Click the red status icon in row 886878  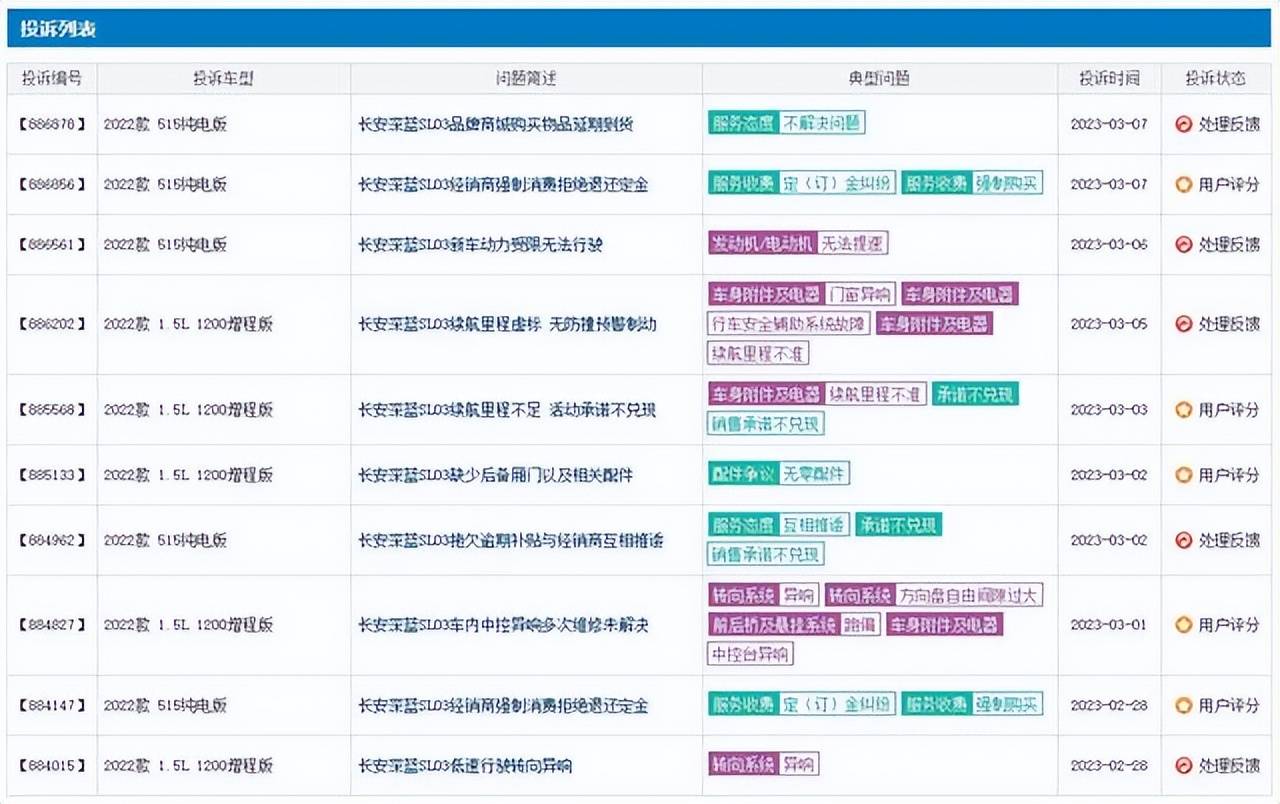click(1184, 125)
